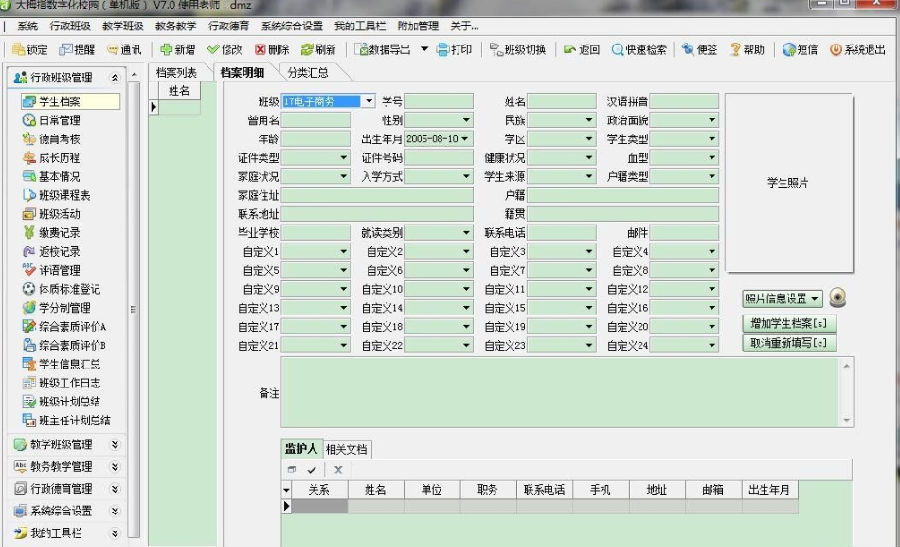
Task: Open the 民族 ethnicity dropdown
Action: 589,121
